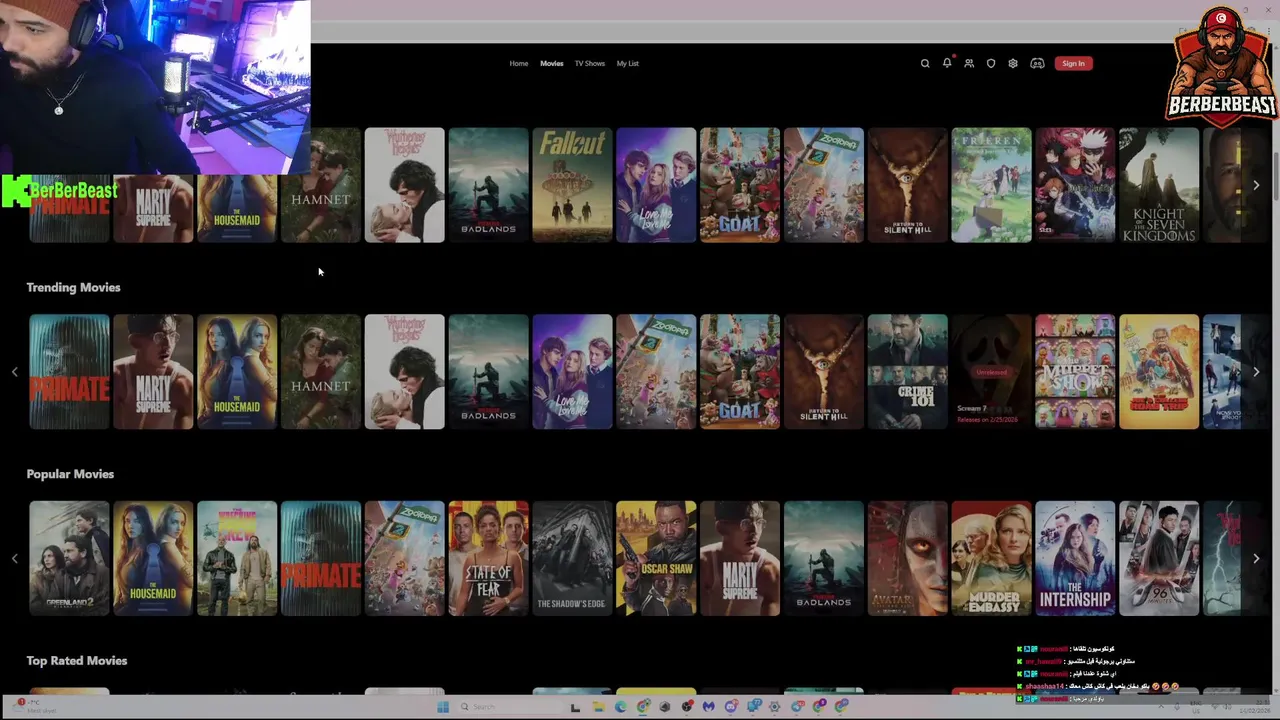Open Frieren poster in top row

click(991, 185)
